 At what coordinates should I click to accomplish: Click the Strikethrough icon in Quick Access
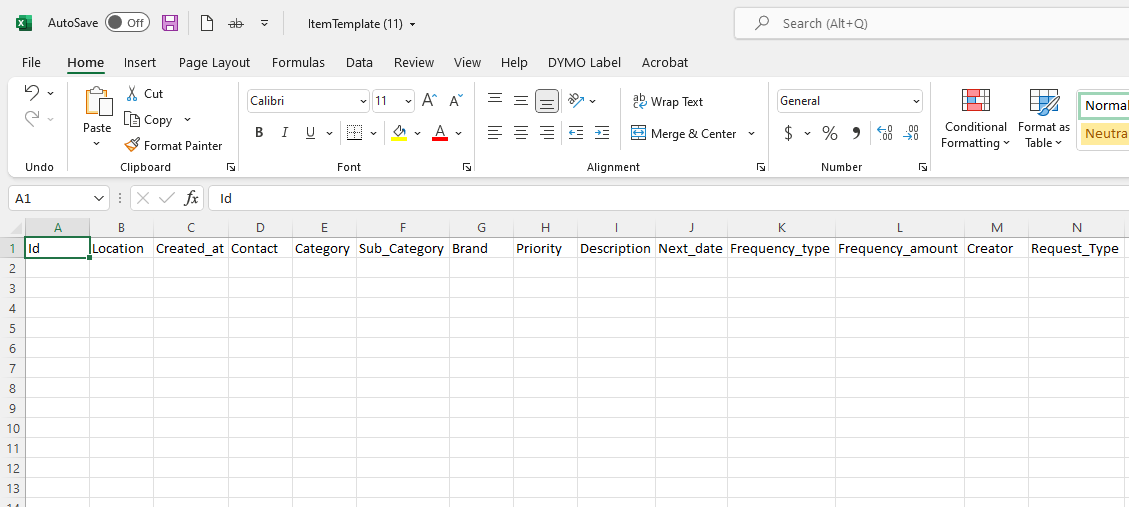pos(235,24)
